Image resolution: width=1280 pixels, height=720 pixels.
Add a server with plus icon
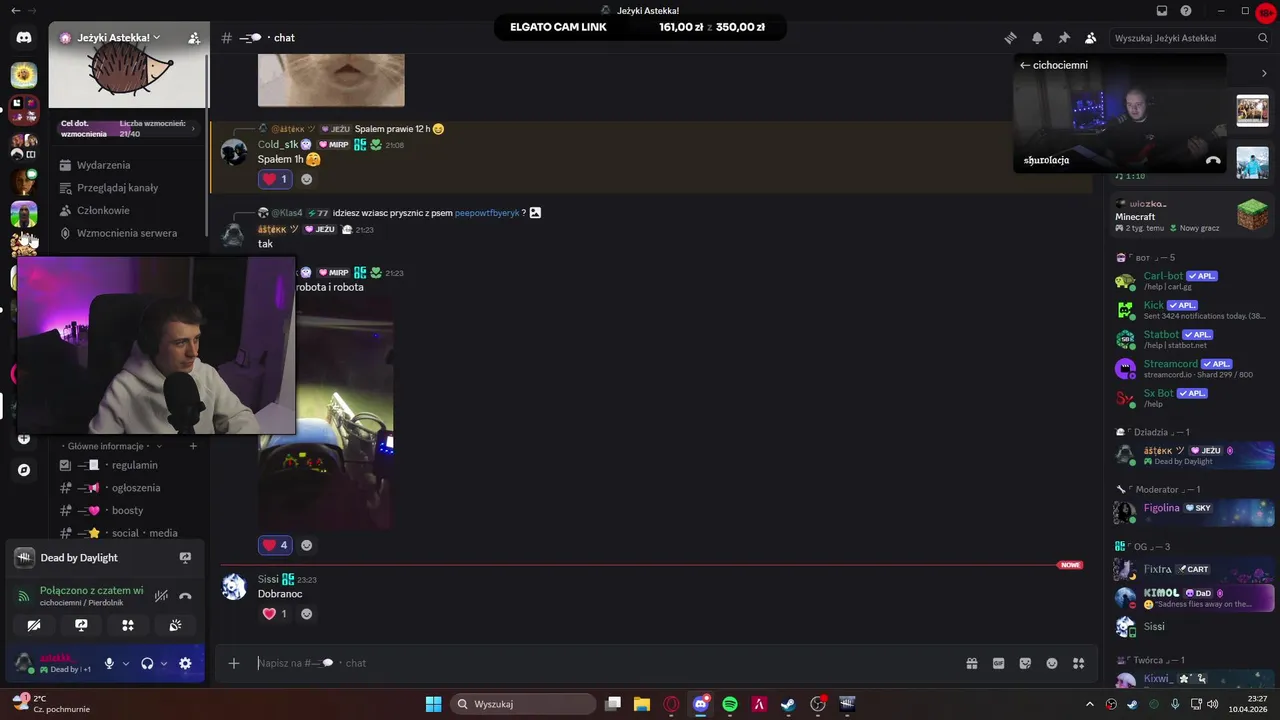tap(24, 438)
